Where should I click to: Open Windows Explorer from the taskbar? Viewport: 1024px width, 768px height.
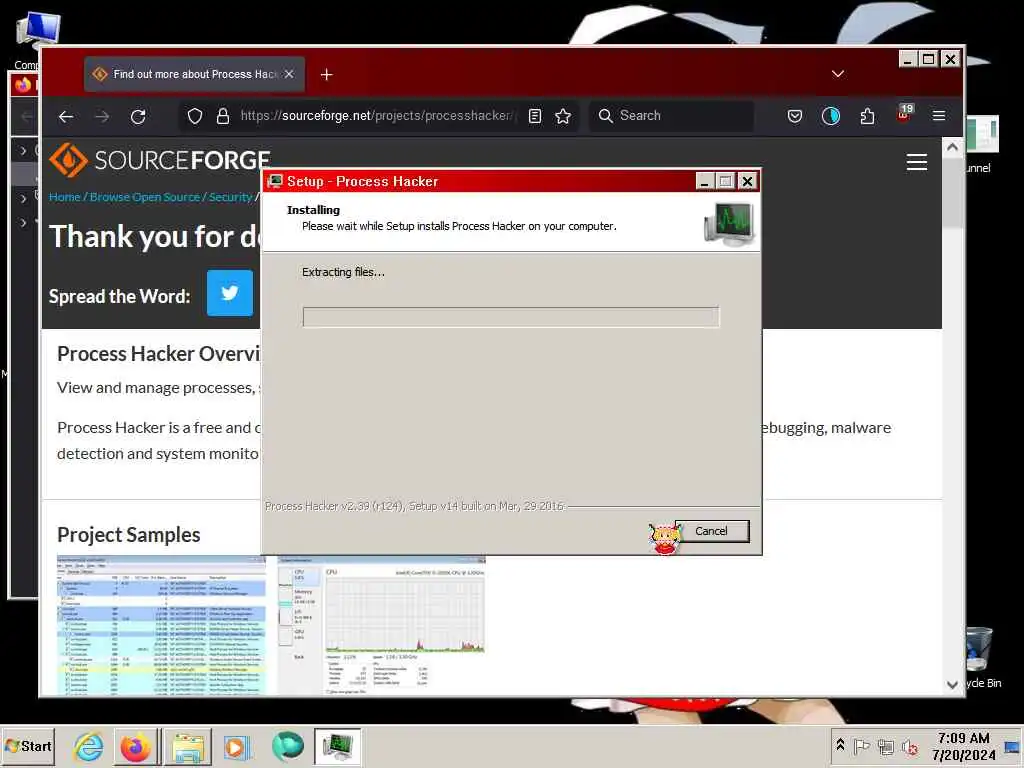(188, 746)
